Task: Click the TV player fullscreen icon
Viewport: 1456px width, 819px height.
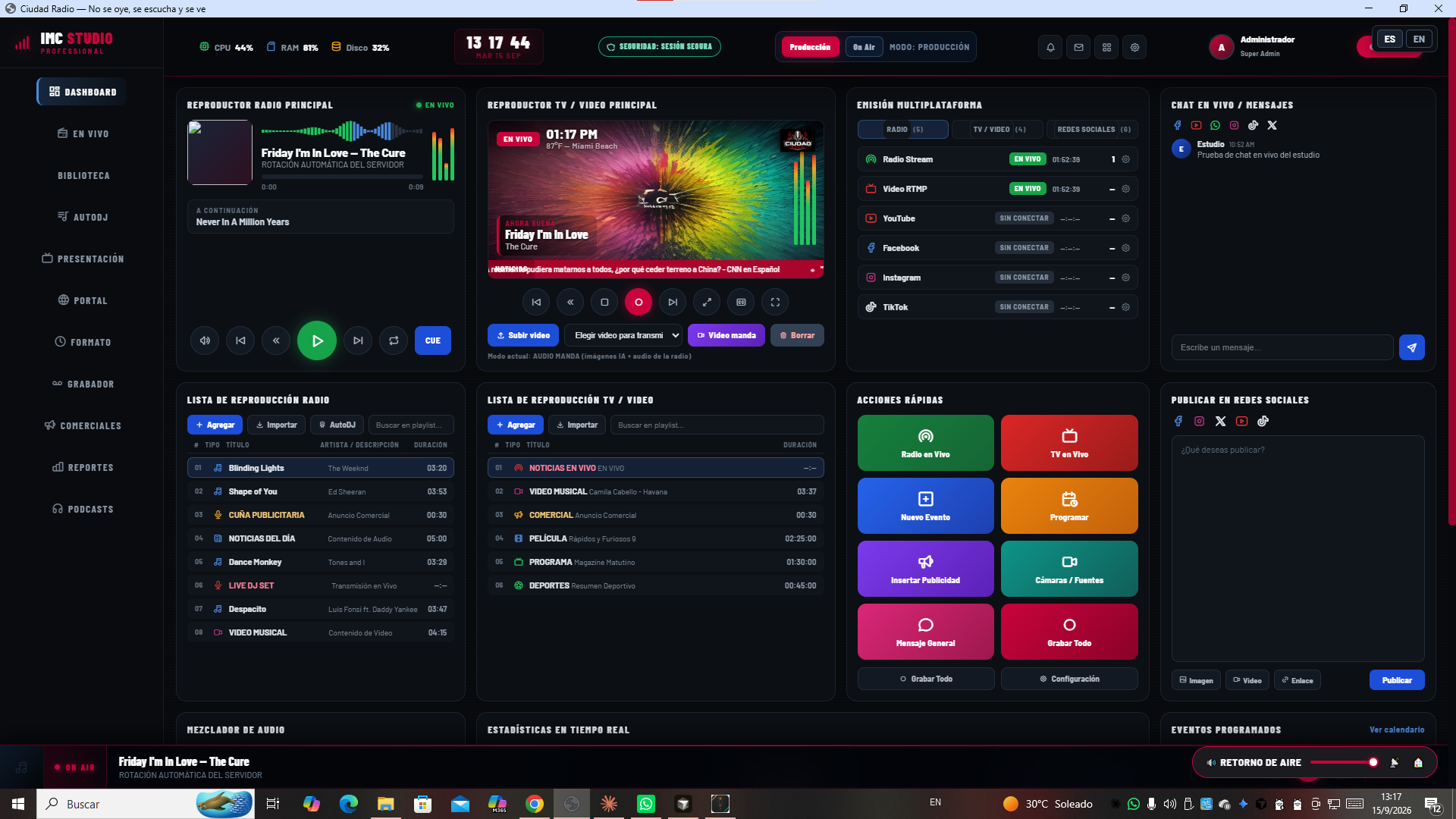Action: coord(775,302)
